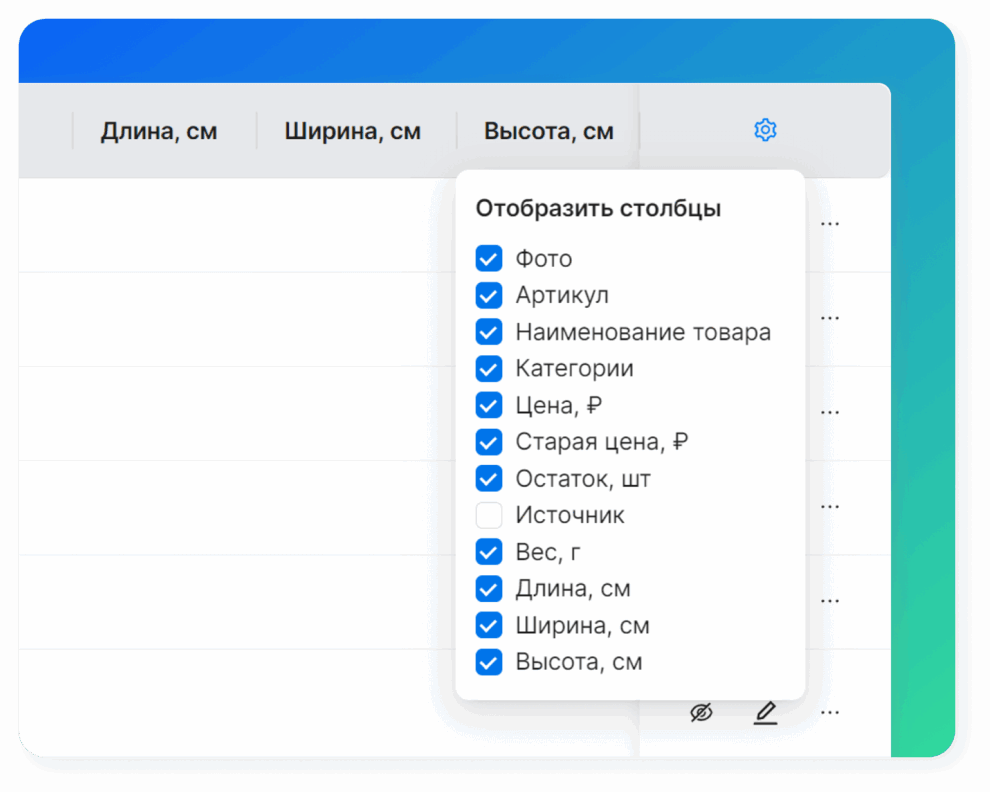This screenshot has width=990, height=792.
Task: Select the Высота, см column header
Action: 548,131
